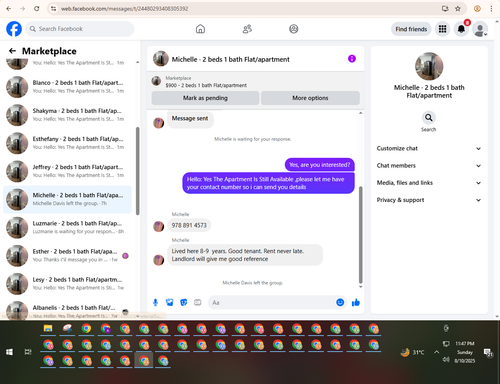Viewport: 500px width, 384px height.
Task: Expand Customize chat section
Action: click(x=429, y=148)
